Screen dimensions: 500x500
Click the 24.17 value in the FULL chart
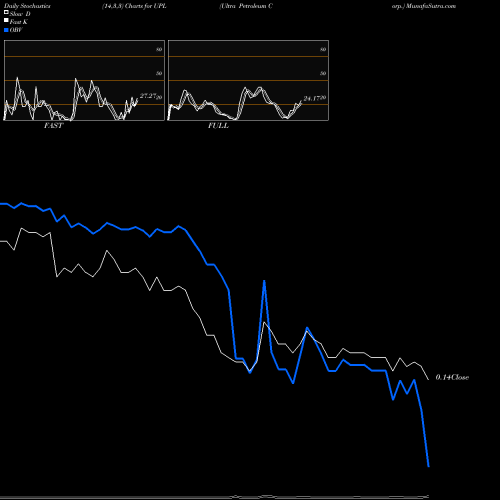click(x=311, y=99)
